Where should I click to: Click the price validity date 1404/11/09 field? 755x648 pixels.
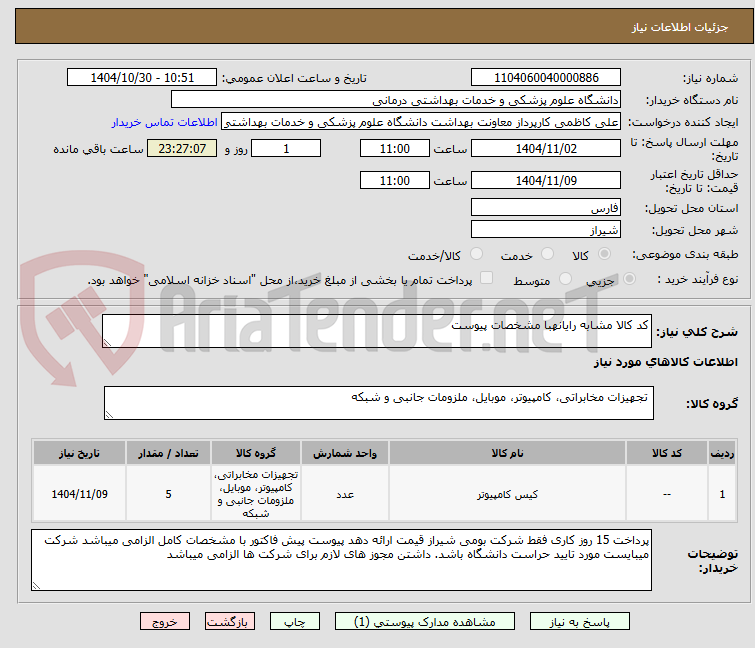[x=546, y=181]
